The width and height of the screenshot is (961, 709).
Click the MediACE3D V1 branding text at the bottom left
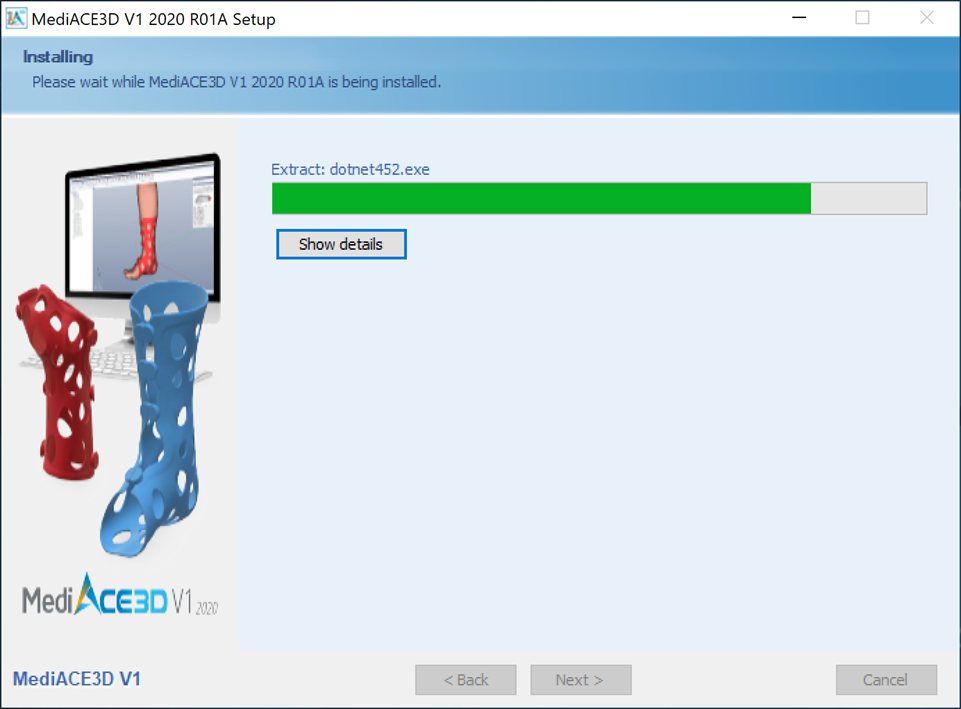[77, 679]
